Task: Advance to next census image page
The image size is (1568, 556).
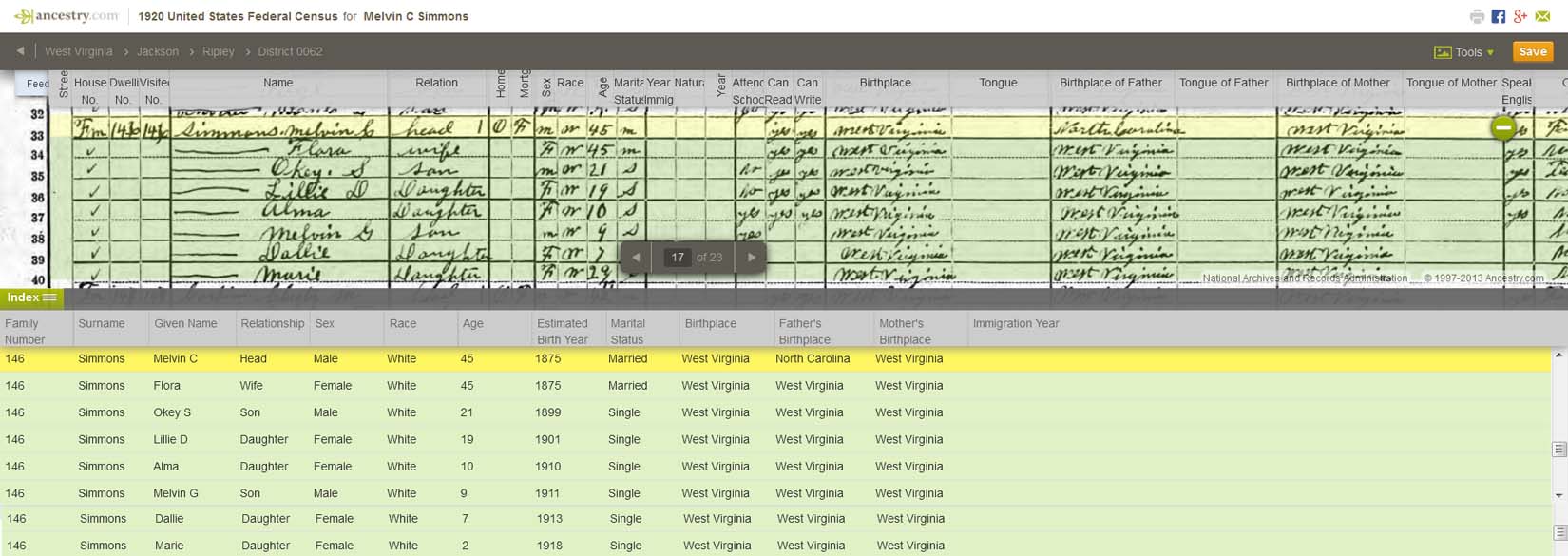Action: [x=752, y=258]
